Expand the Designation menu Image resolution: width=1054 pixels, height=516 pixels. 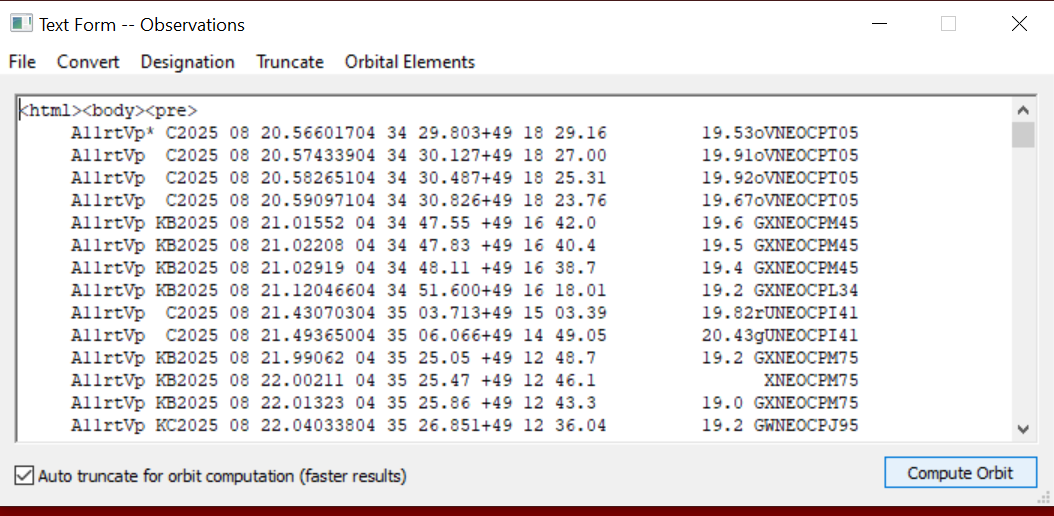click(187, 62)
